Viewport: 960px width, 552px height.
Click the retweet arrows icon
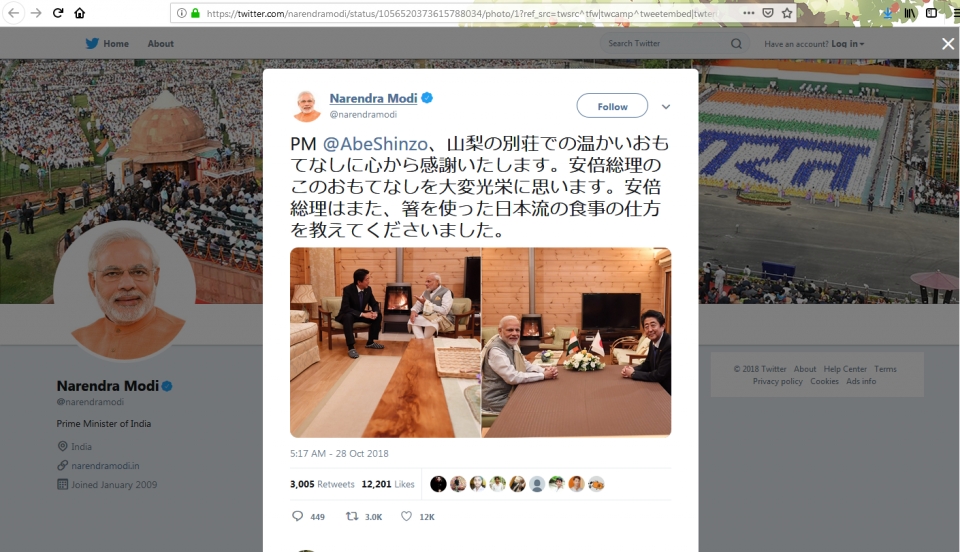[352, 517]
